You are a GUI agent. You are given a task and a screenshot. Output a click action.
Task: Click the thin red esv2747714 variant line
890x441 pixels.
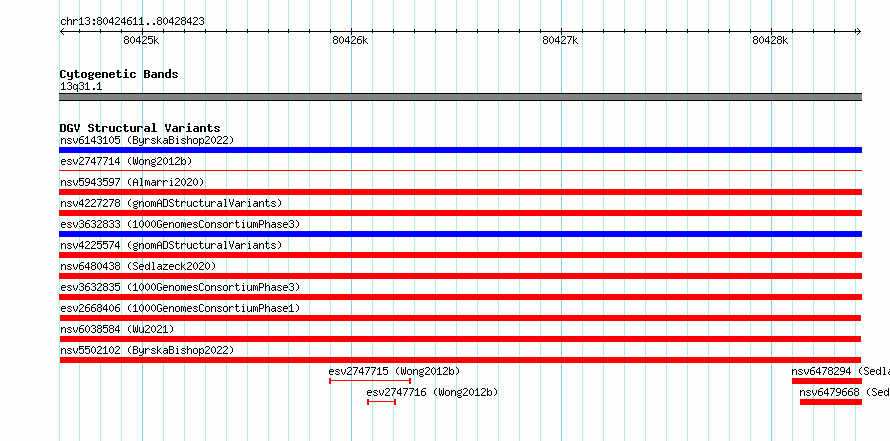point(460,170)
